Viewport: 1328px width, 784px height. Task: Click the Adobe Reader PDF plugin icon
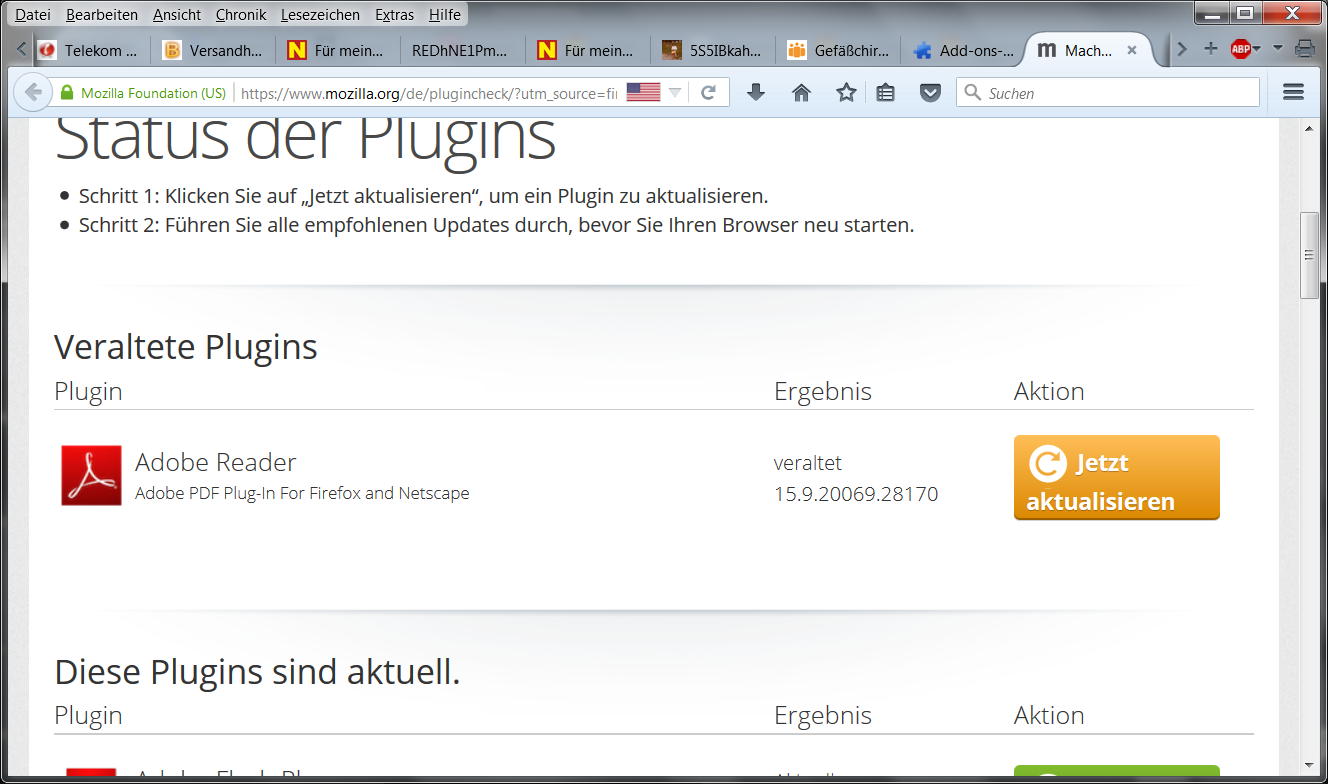click(x=91, y=475)
